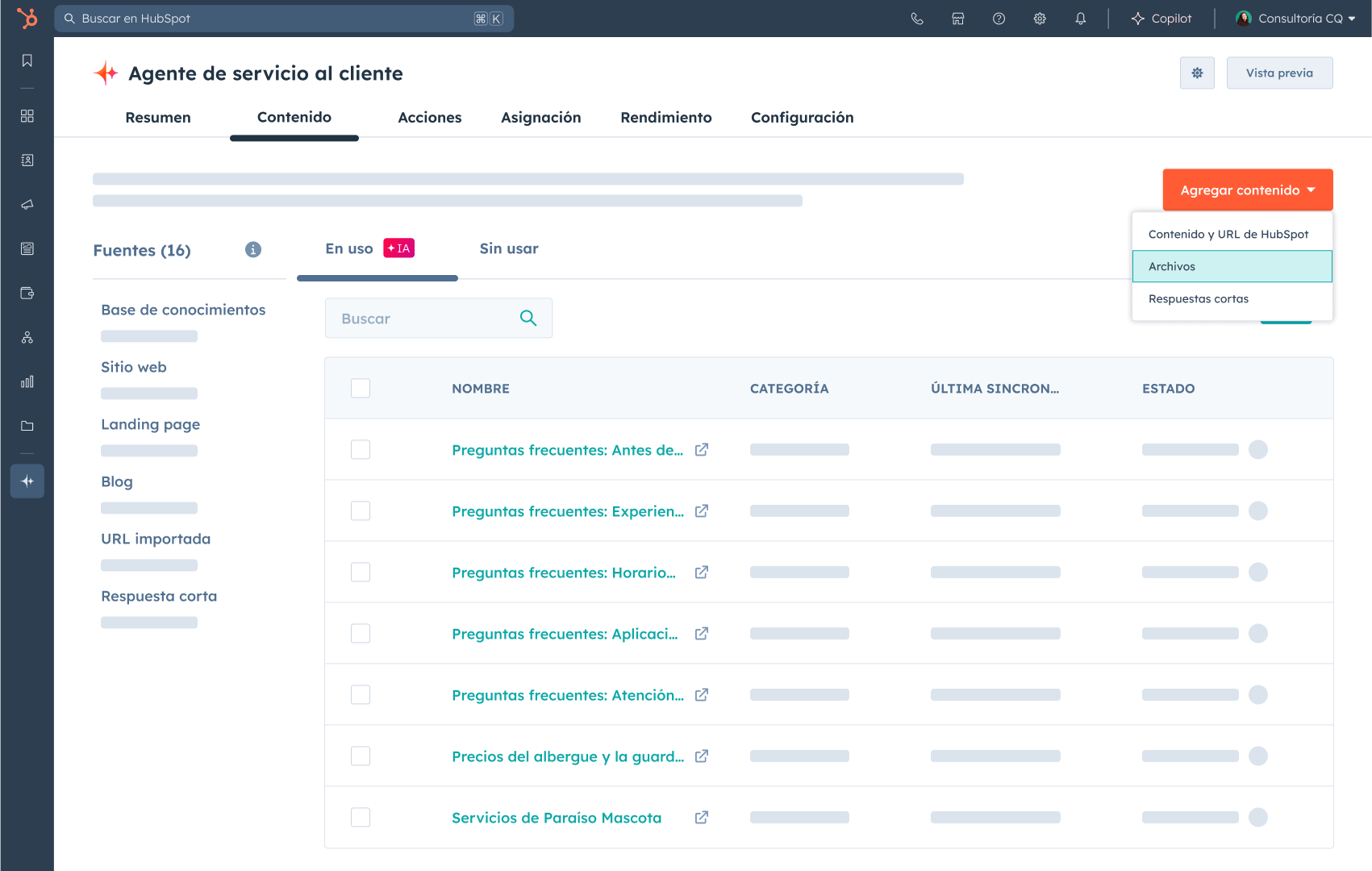The width and height of the screenshot is (1372, 871).
Task: Open Preguntas frecuentes: Horario link
Action: coord(564,573)
